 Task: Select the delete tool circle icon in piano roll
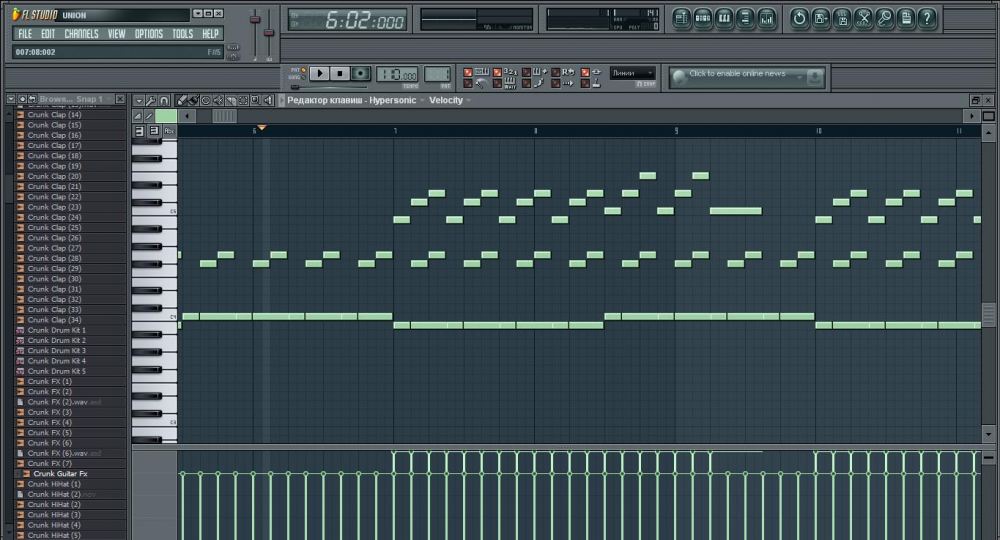[x=205, y=100]
